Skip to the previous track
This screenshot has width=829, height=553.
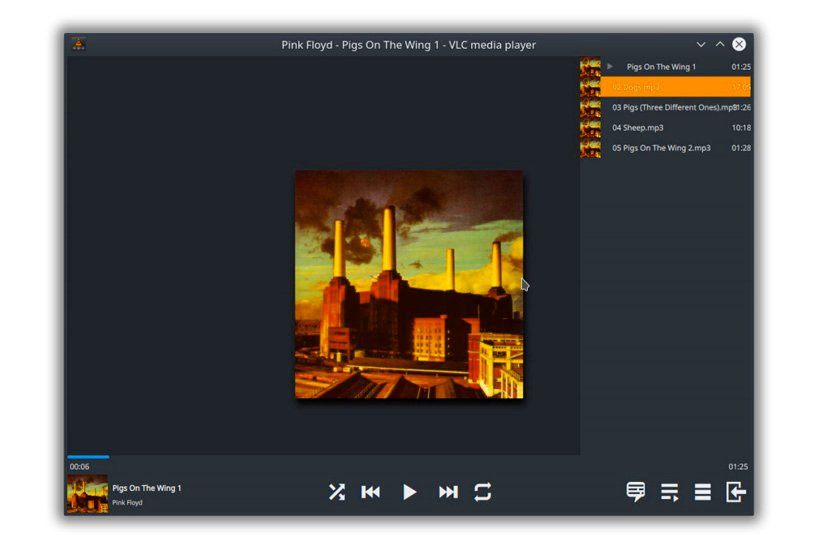[371, 492]
